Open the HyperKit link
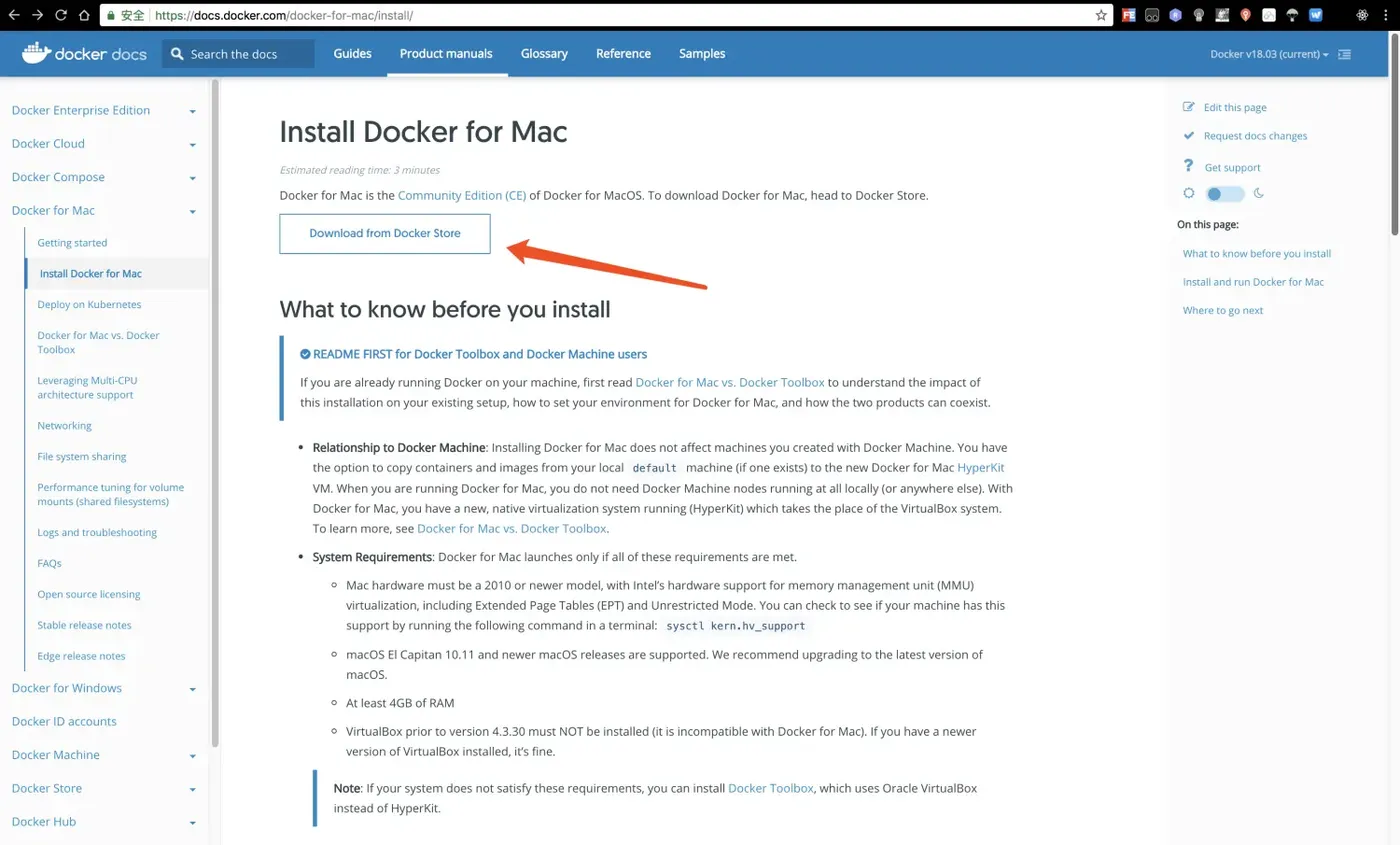This screenshot has width=1400, height=845. point(981,467)
